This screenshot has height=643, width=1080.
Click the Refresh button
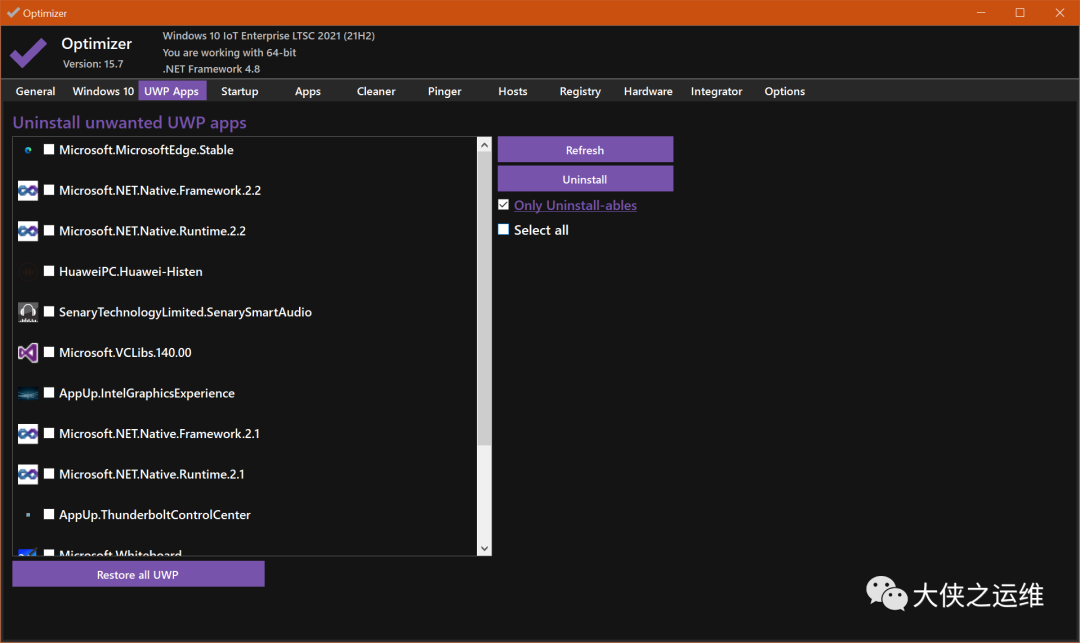[x=585, y=149]
